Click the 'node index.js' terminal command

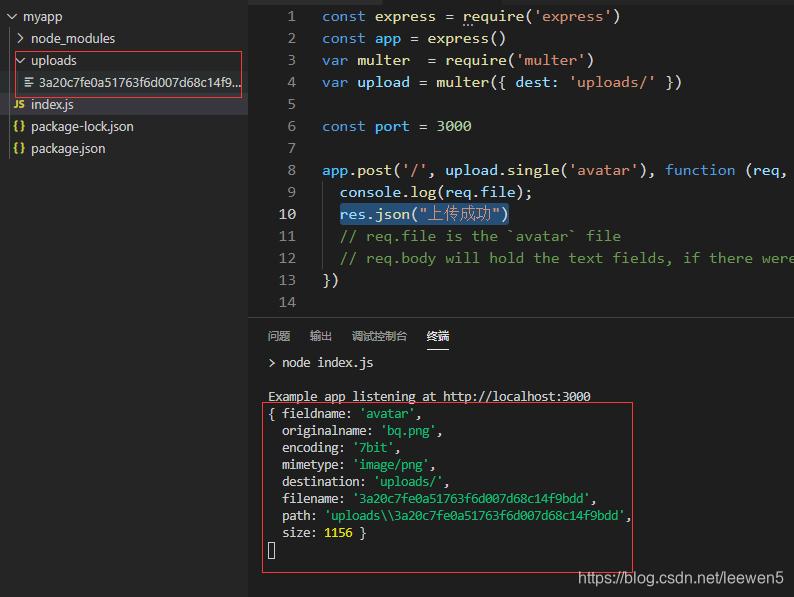[328, 363]
